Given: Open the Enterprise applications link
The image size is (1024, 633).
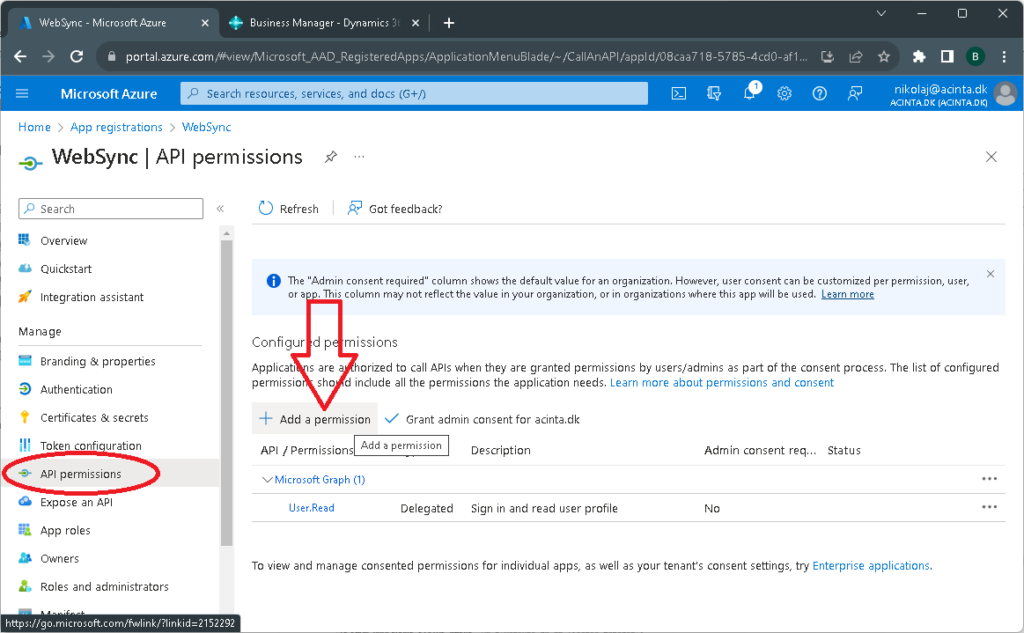Looking at the screenshot, I should coord(871,566).
